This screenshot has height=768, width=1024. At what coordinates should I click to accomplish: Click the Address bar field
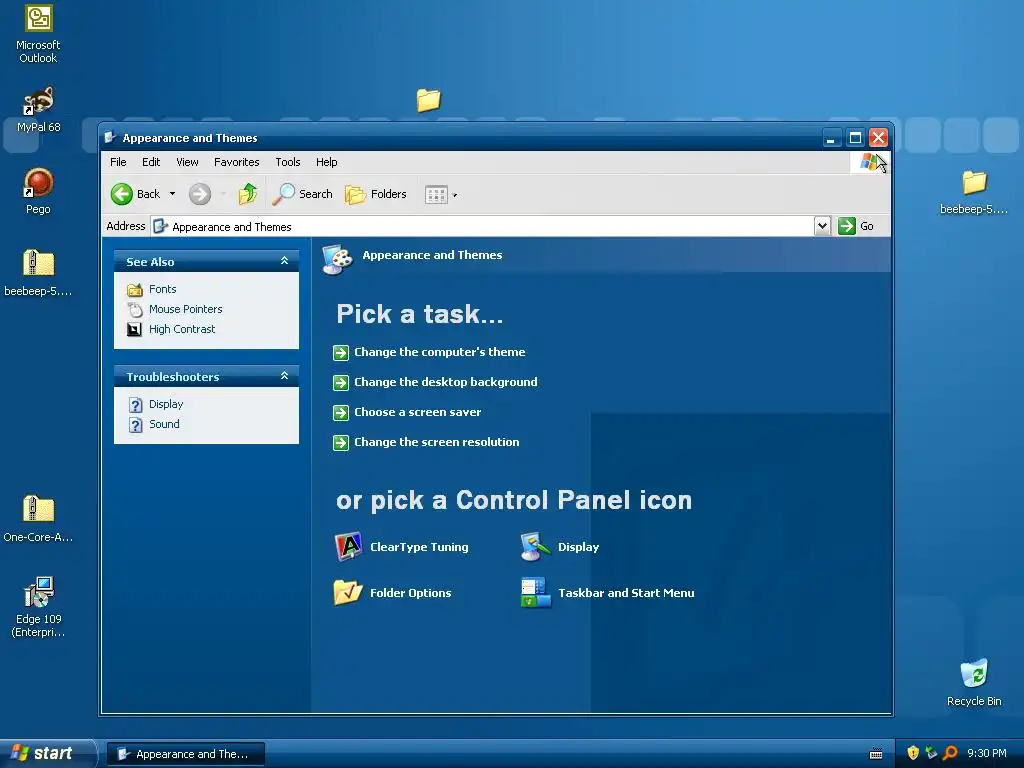click(x=483, y=227)
